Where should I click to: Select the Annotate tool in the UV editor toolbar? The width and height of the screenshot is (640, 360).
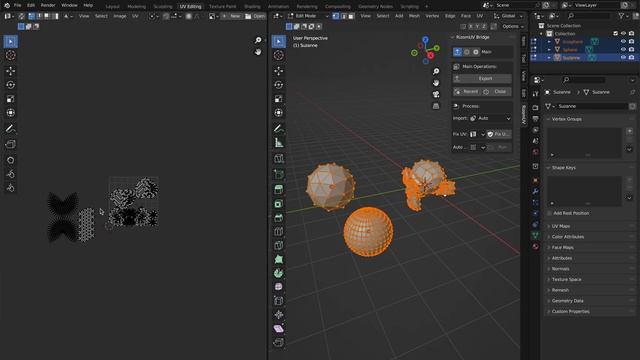pyautogui.click(x=11, y=129)
